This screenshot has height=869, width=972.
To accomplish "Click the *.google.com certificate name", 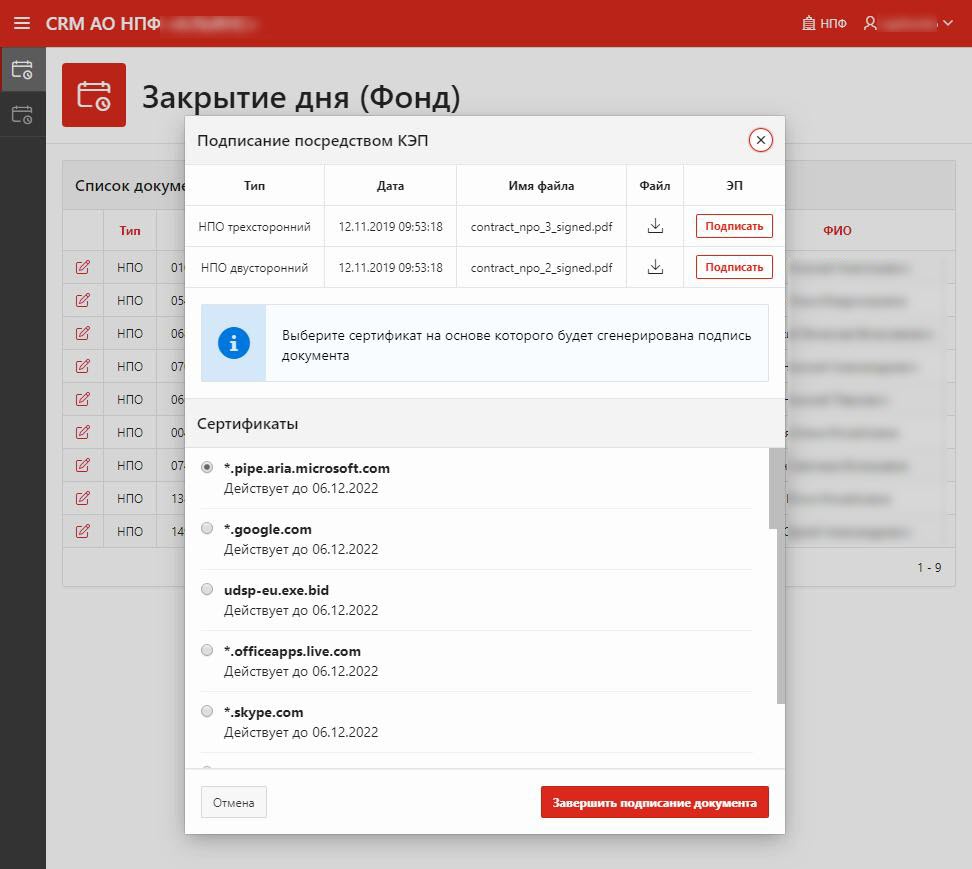I will pyautogui.click(x=268, y=529).
